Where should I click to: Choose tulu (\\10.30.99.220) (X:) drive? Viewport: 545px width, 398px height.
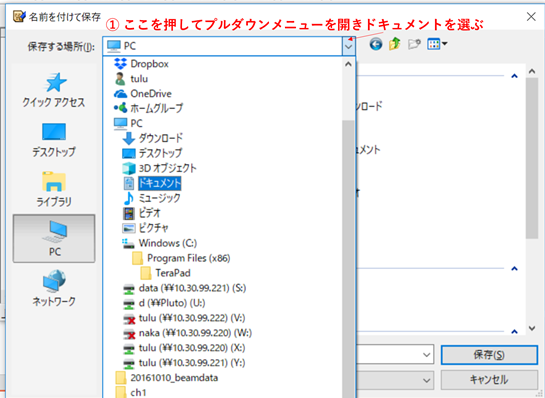pyautogui.click(x=184, y=348)
